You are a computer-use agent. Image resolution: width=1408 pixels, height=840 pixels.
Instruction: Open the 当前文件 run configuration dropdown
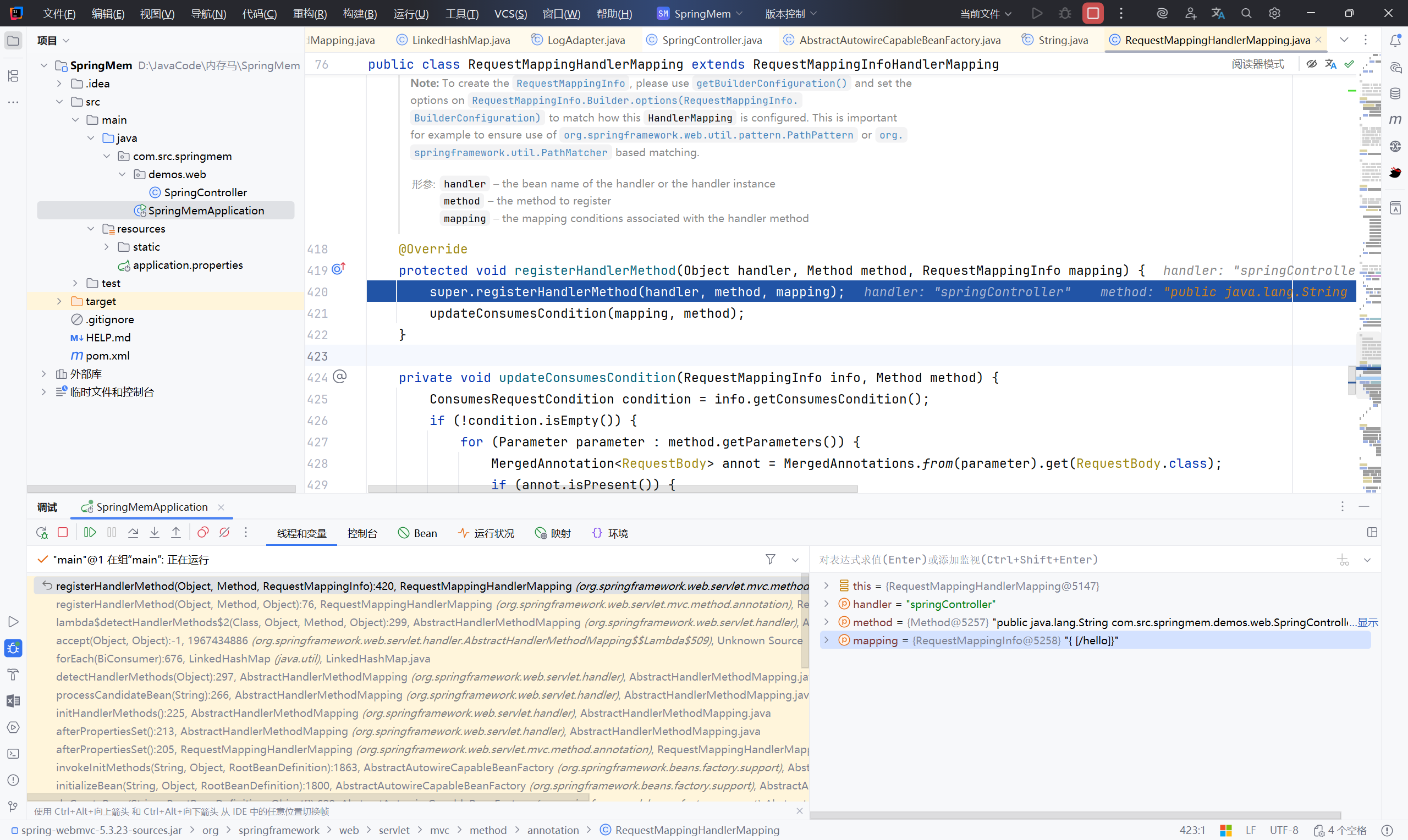[x=985, y=14]
